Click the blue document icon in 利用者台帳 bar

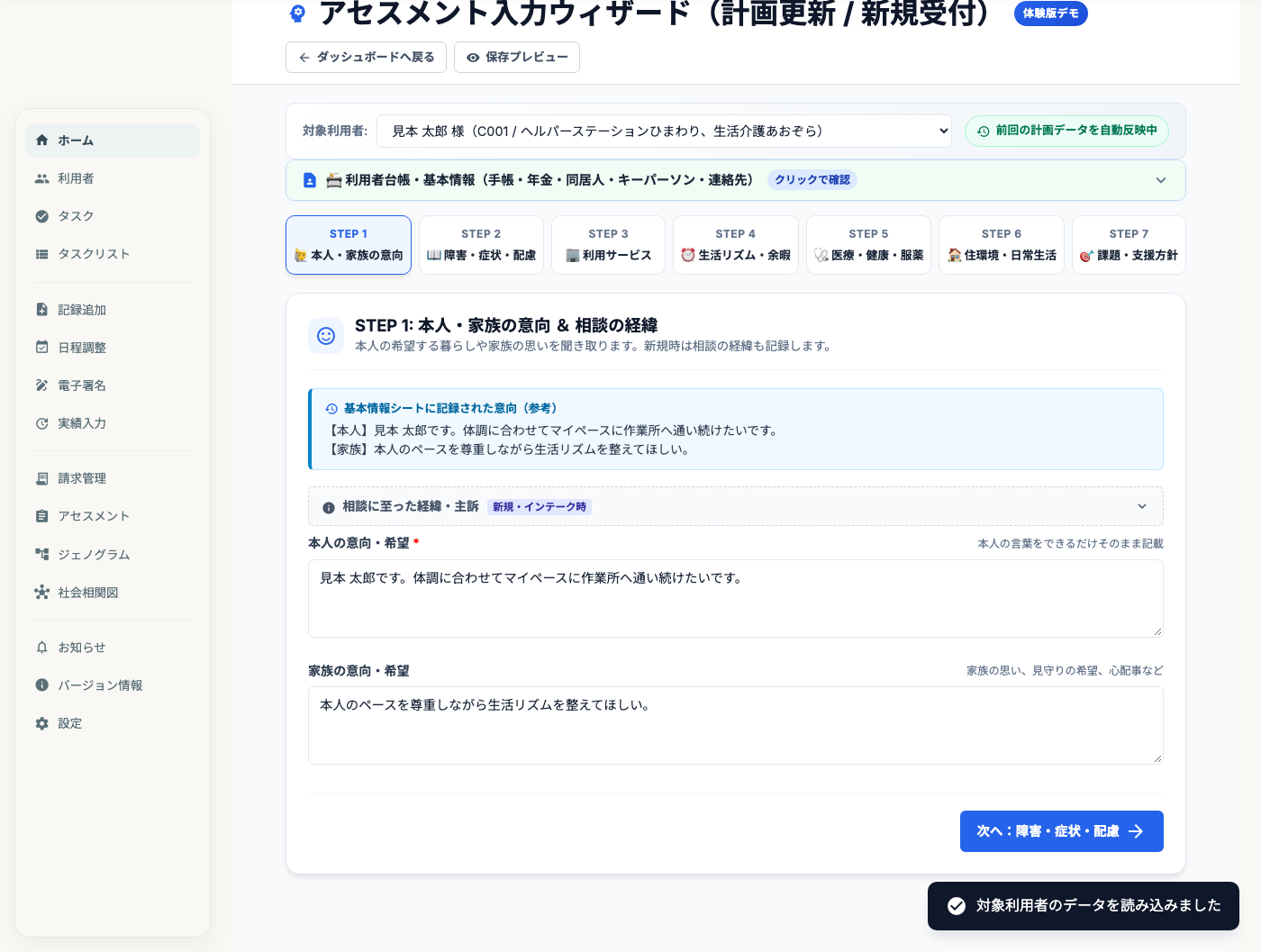click(310, 180)
